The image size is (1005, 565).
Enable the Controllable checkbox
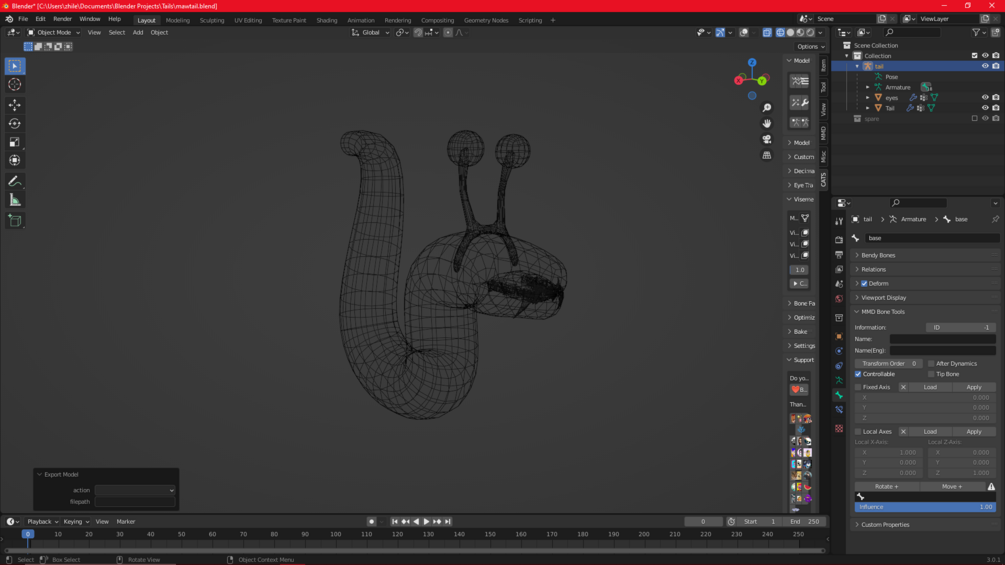(858, 374)
